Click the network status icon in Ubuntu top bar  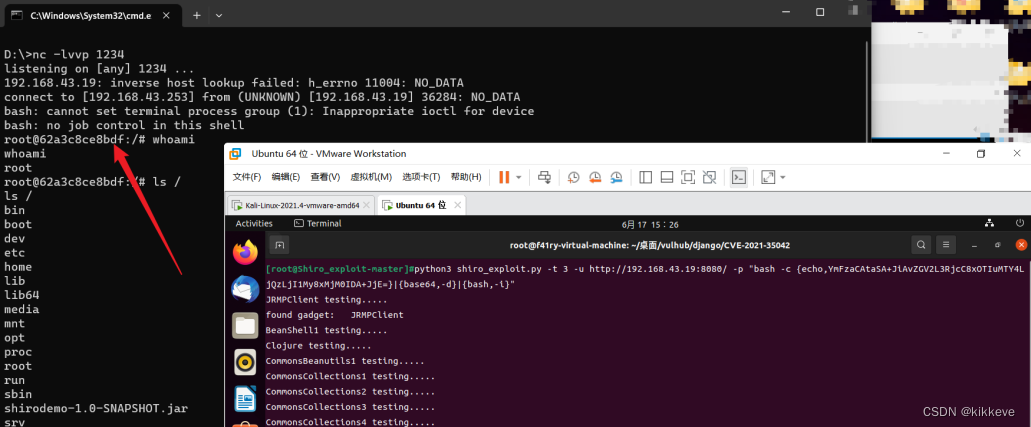990,224
